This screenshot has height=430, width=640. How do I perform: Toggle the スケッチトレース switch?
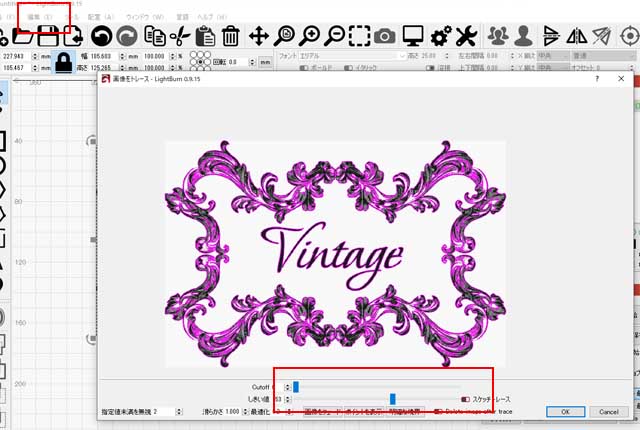465,399
